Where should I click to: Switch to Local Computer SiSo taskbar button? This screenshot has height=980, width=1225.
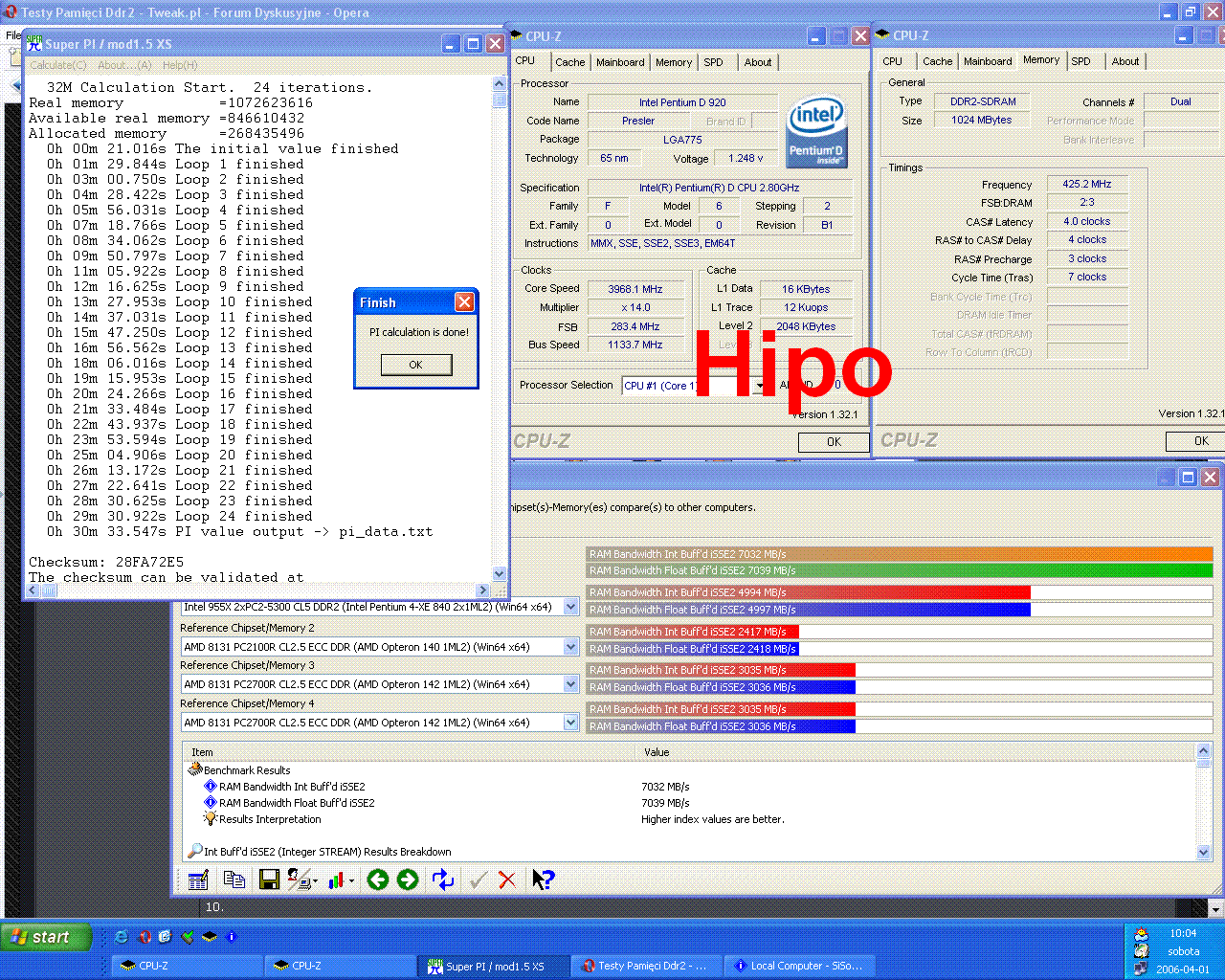(x=800, y=966)
